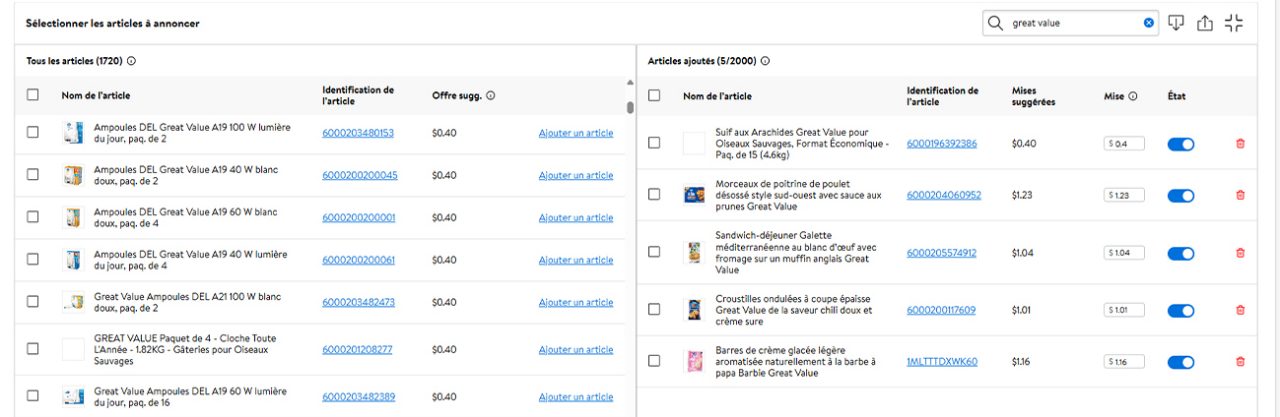Image resolution: width=1280 pixels, height=417 pixels.
Task: Add article for ID 6000200200001
Action: [576, 217]
